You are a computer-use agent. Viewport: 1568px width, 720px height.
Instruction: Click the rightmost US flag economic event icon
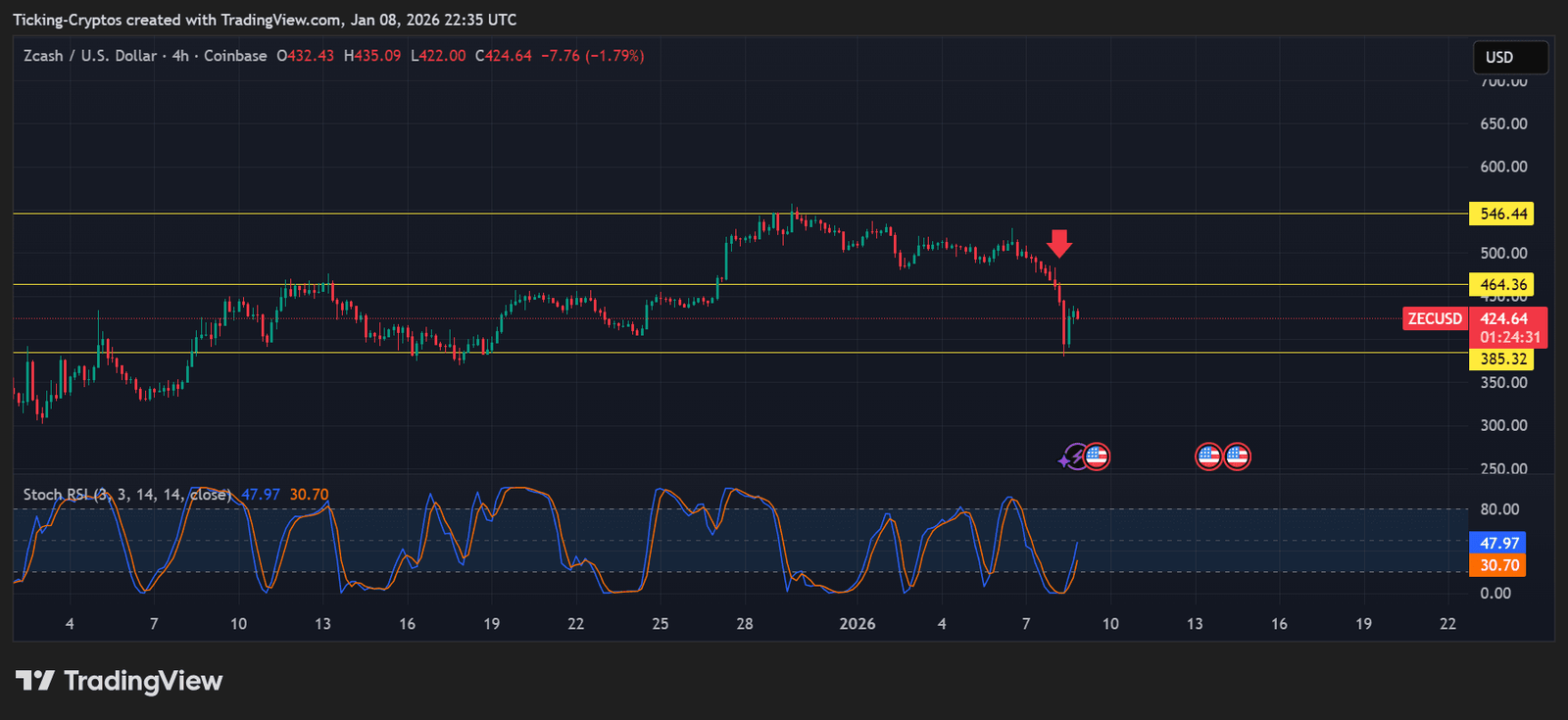[x=1238, y=456]
